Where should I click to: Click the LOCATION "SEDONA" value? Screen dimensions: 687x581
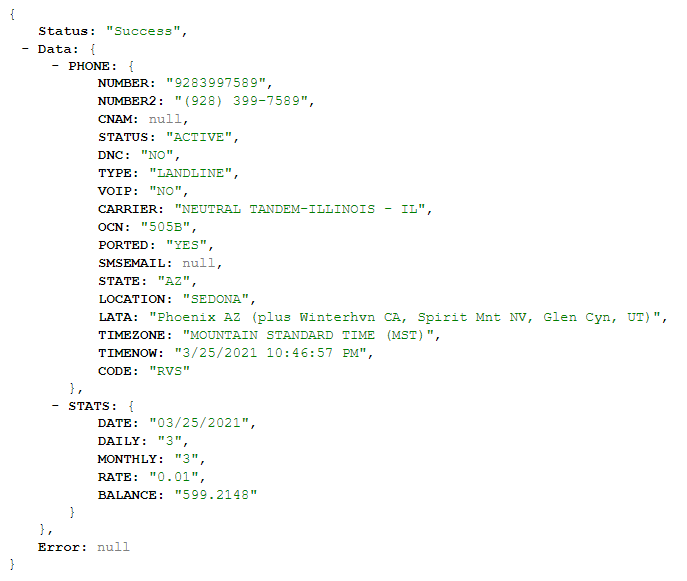click(x=216, y=299)
